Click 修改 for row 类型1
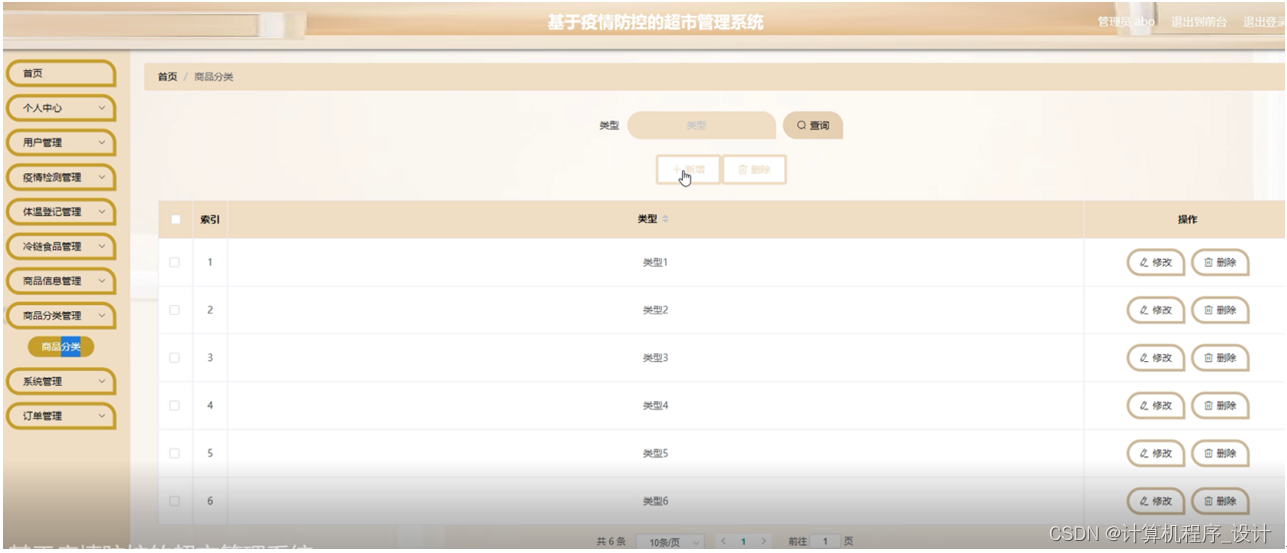Image resolution: width=1287 pixels, height=553 pixels. (1156, 263)
